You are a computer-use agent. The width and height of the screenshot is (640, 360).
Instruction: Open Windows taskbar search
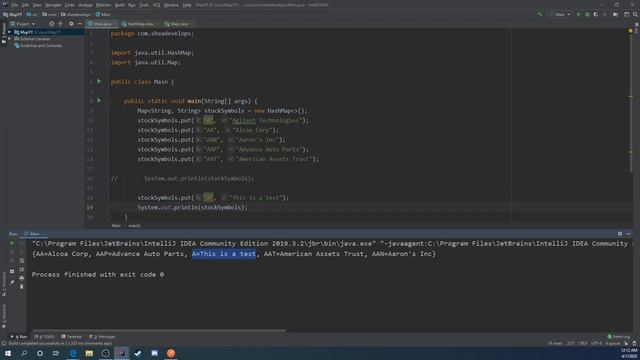pos(24,353)
